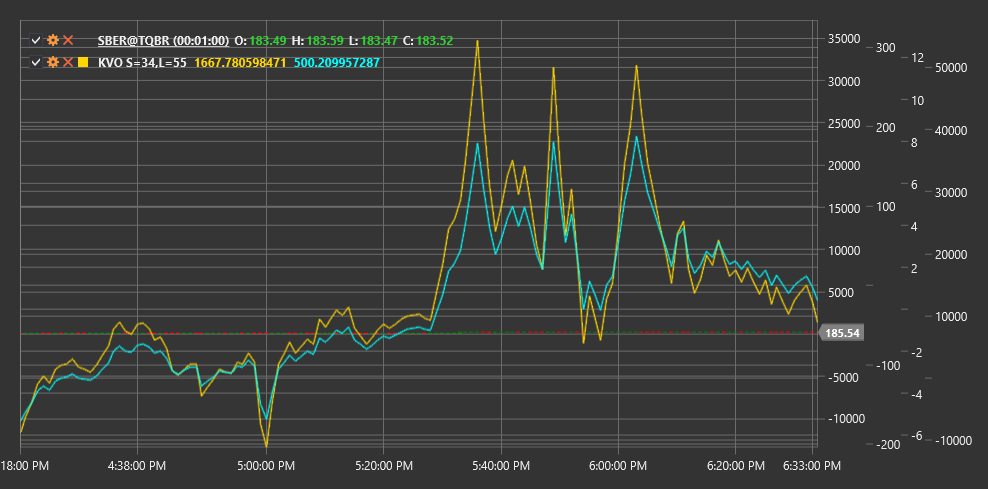Screen dimensions: 988x489
Task: Click the cyan signal value 500.209957287
Action: click(x=336, y=62)
